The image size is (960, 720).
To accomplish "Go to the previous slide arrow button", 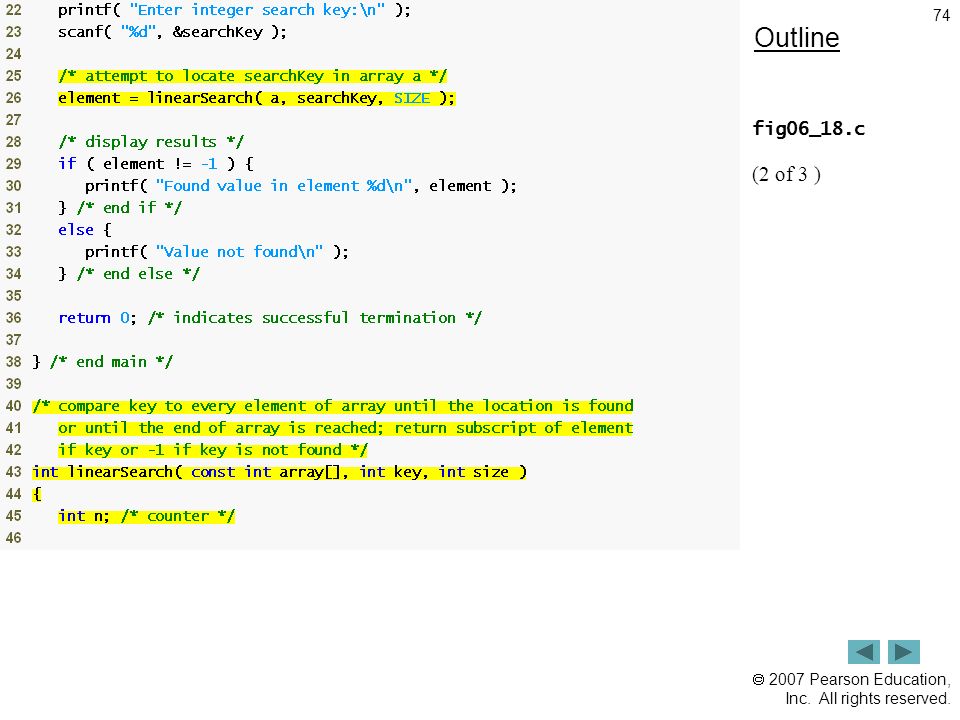I will click(x=863, y=652).
